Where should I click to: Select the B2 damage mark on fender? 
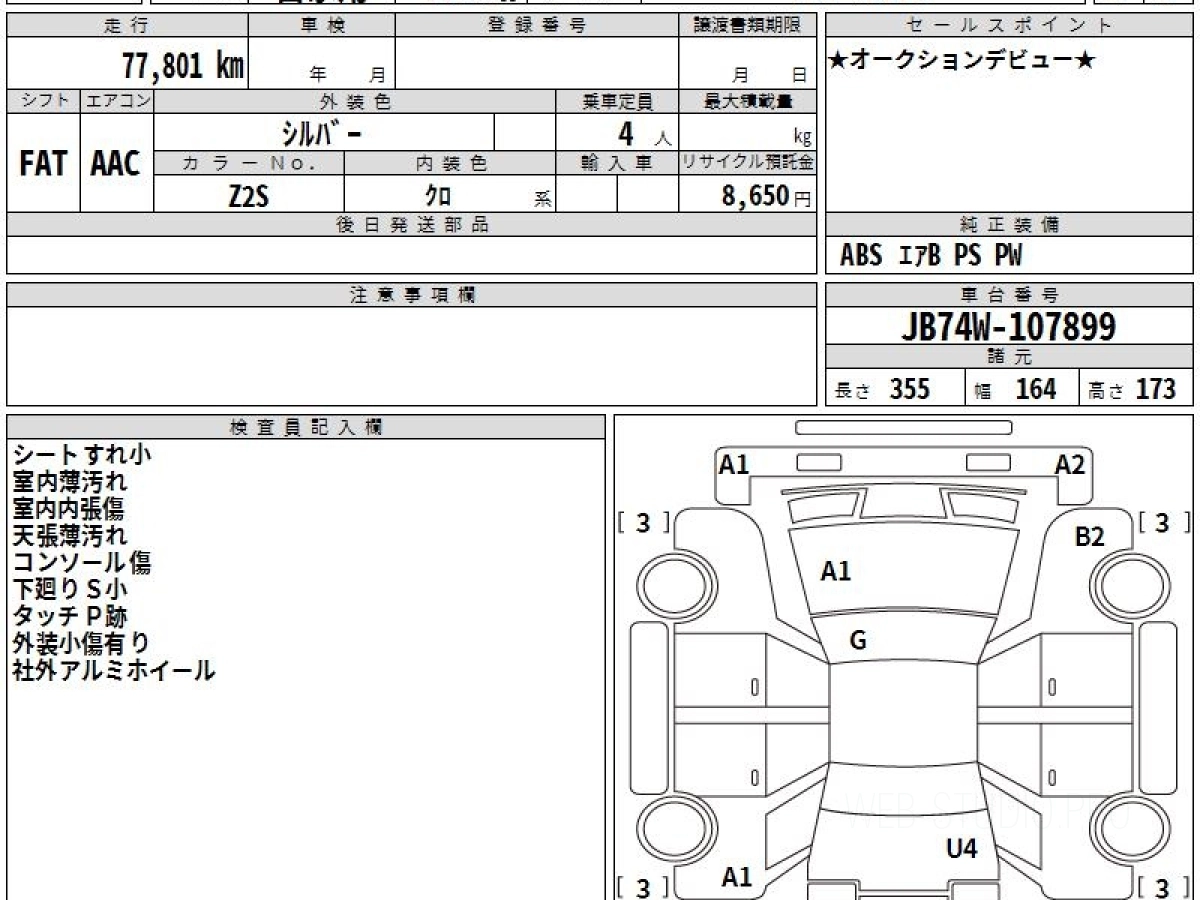(1090, 537)
